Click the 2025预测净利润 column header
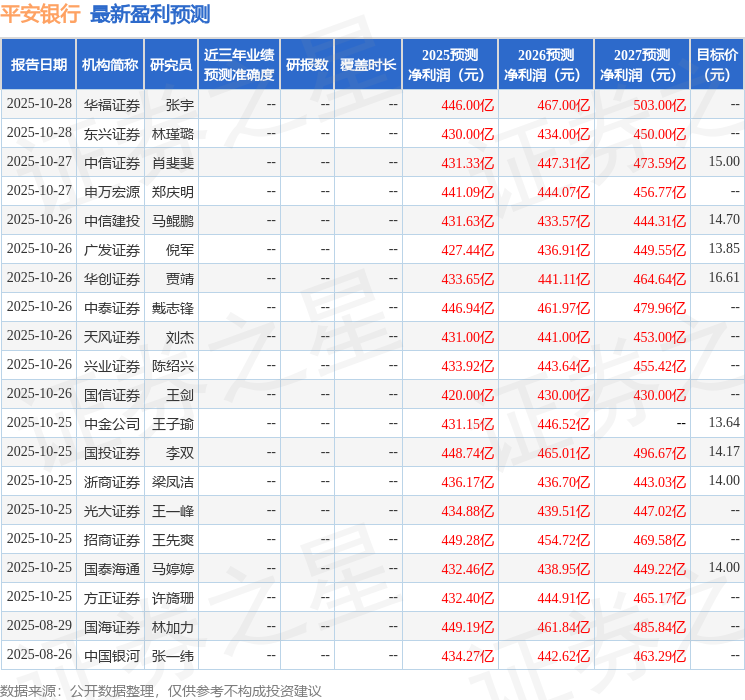Image resolution: width=745 pixels, height=700 pixels. tap(450, 65)
